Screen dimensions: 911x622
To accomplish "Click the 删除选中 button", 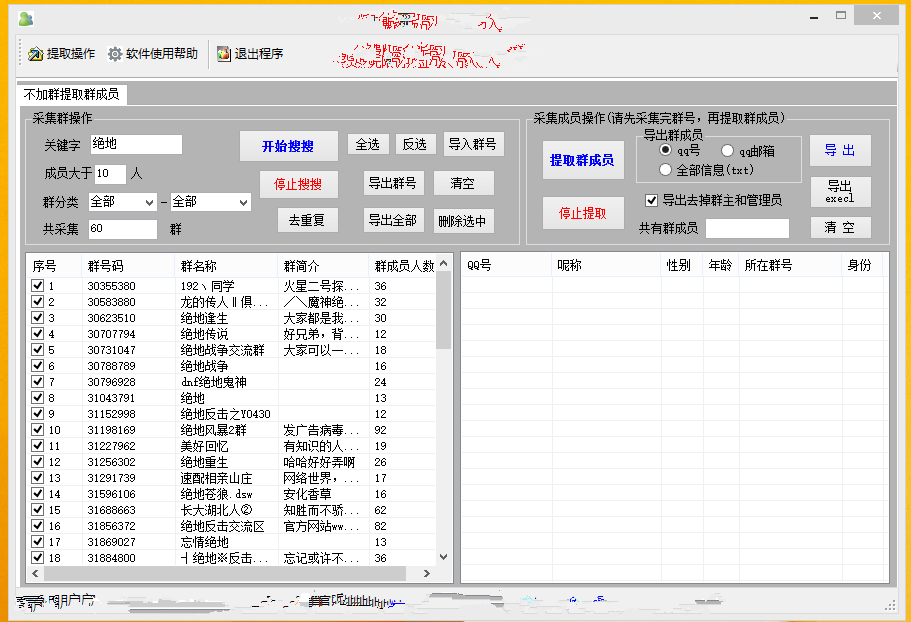I will pyautogui.click(x=463, y=221).
